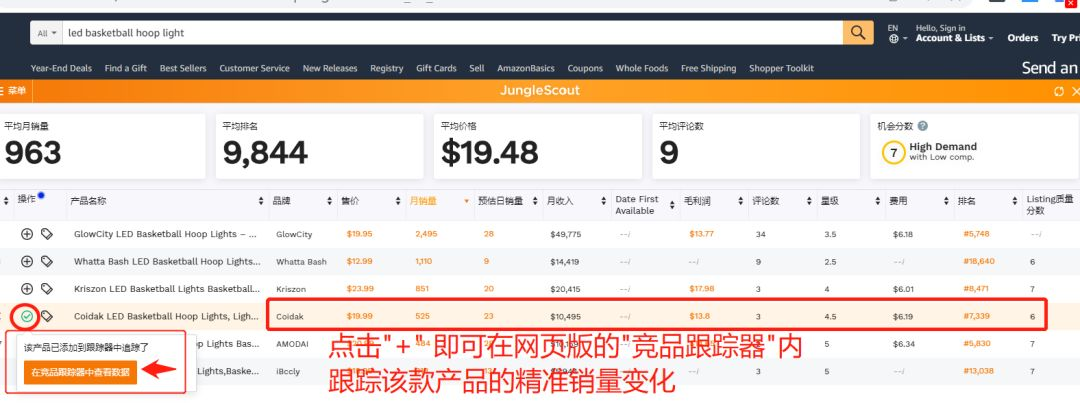Viewport: 1080px width, 403px height.
Task: Click gross profit $17.98 for Kriszon
Action: click(701, 289)
